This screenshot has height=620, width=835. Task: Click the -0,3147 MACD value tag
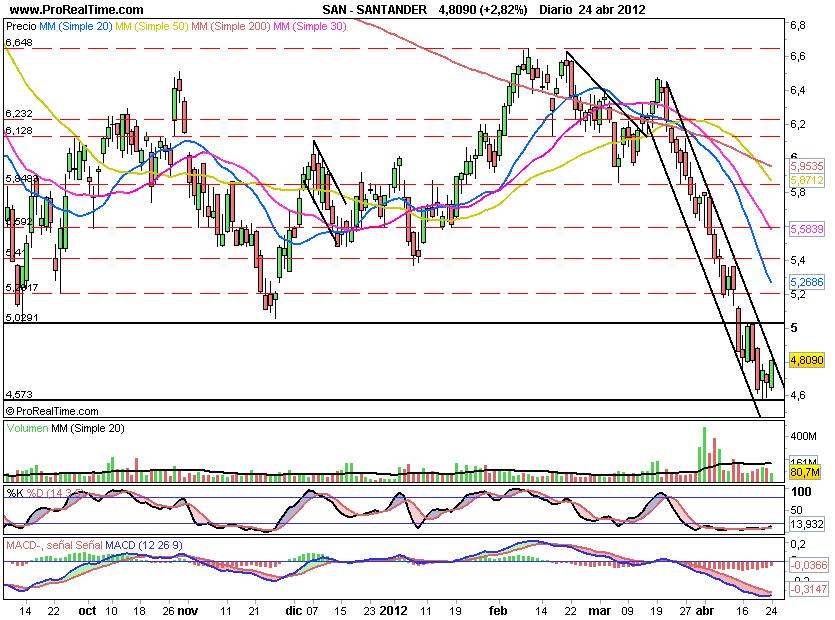pos(806,590)
